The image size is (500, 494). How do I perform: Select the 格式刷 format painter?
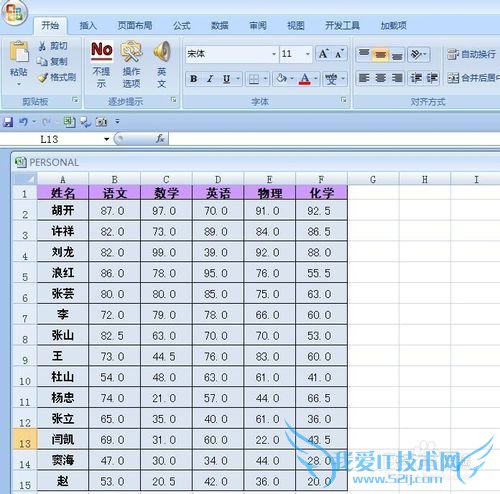pos(57,77)
